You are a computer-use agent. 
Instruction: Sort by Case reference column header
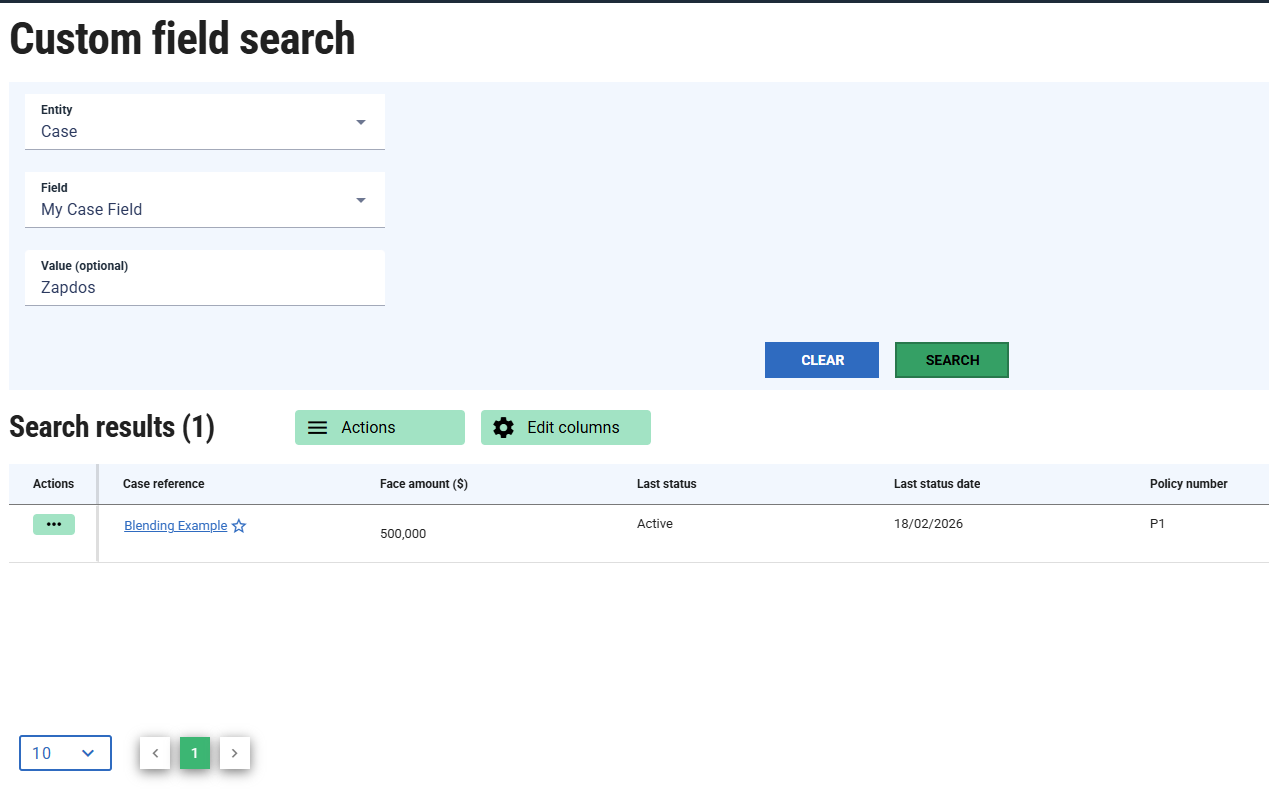coord(163,484)
